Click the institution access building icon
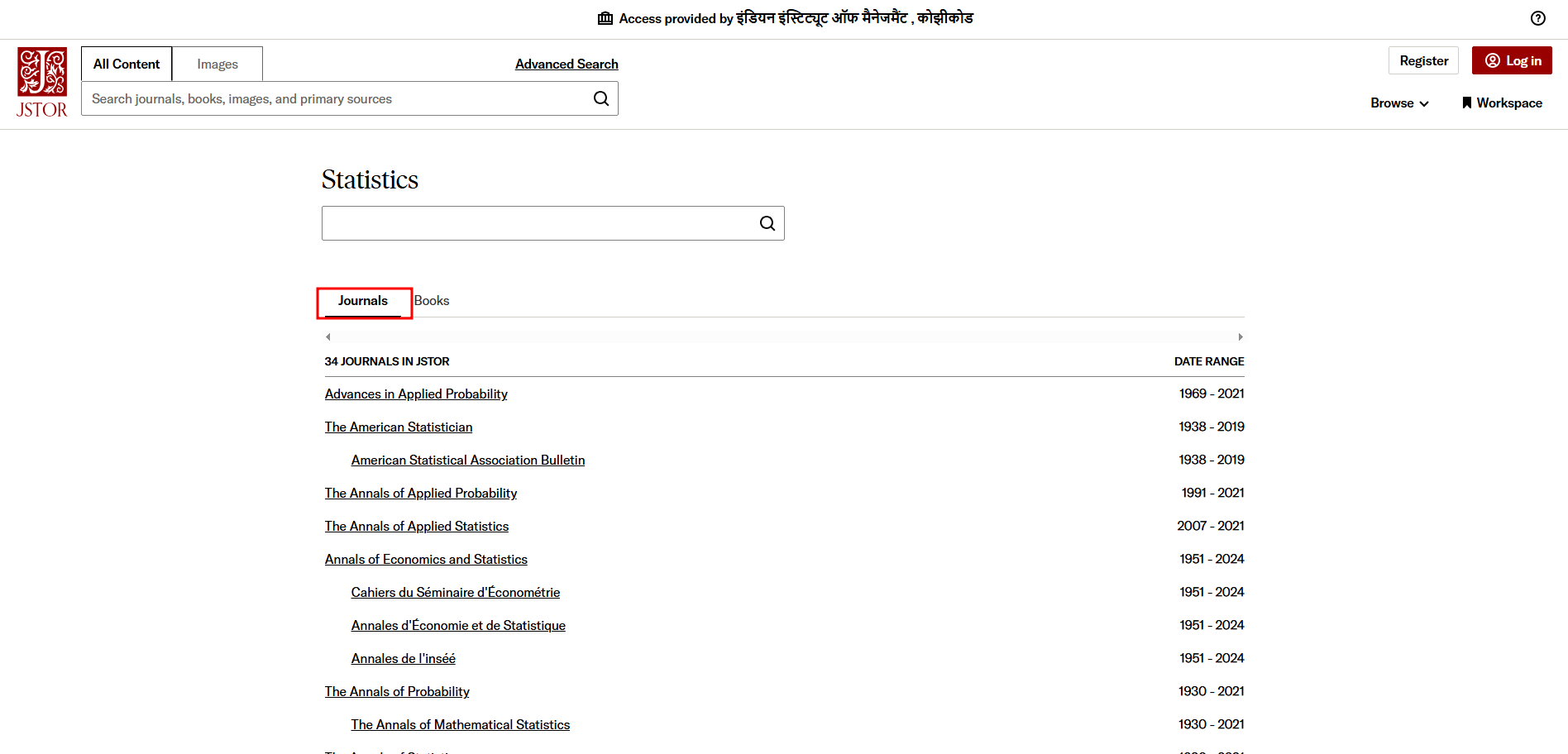This screenshot has height=754, width=1568. [x=605, y=18]
